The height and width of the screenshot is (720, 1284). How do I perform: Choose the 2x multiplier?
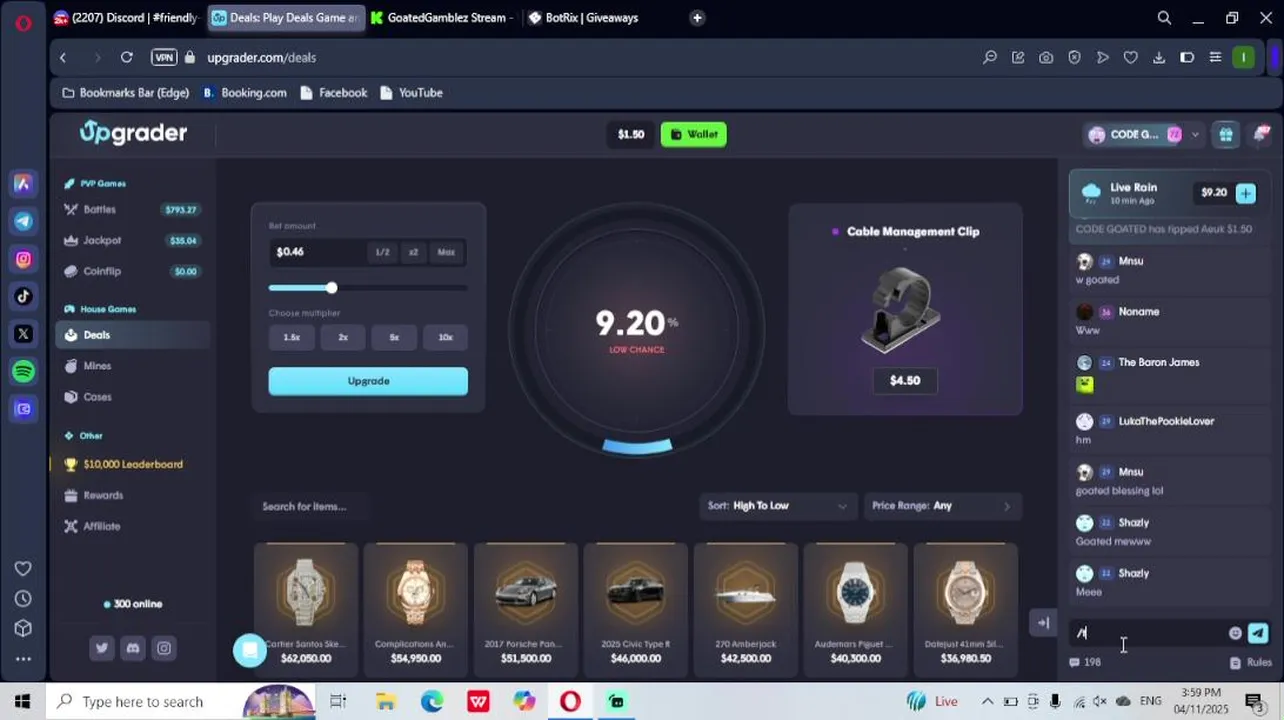[x=343, y=337]
